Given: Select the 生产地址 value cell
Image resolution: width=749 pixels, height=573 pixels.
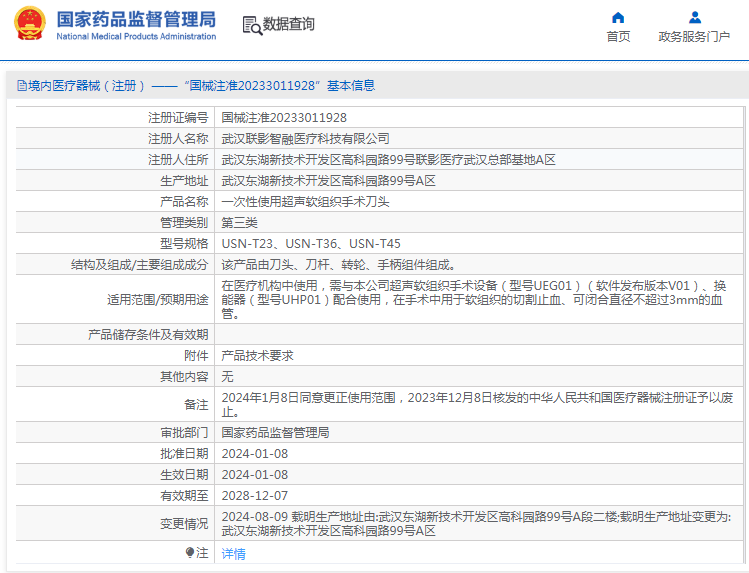Looking at the screenshot, I should pos(329,180).
